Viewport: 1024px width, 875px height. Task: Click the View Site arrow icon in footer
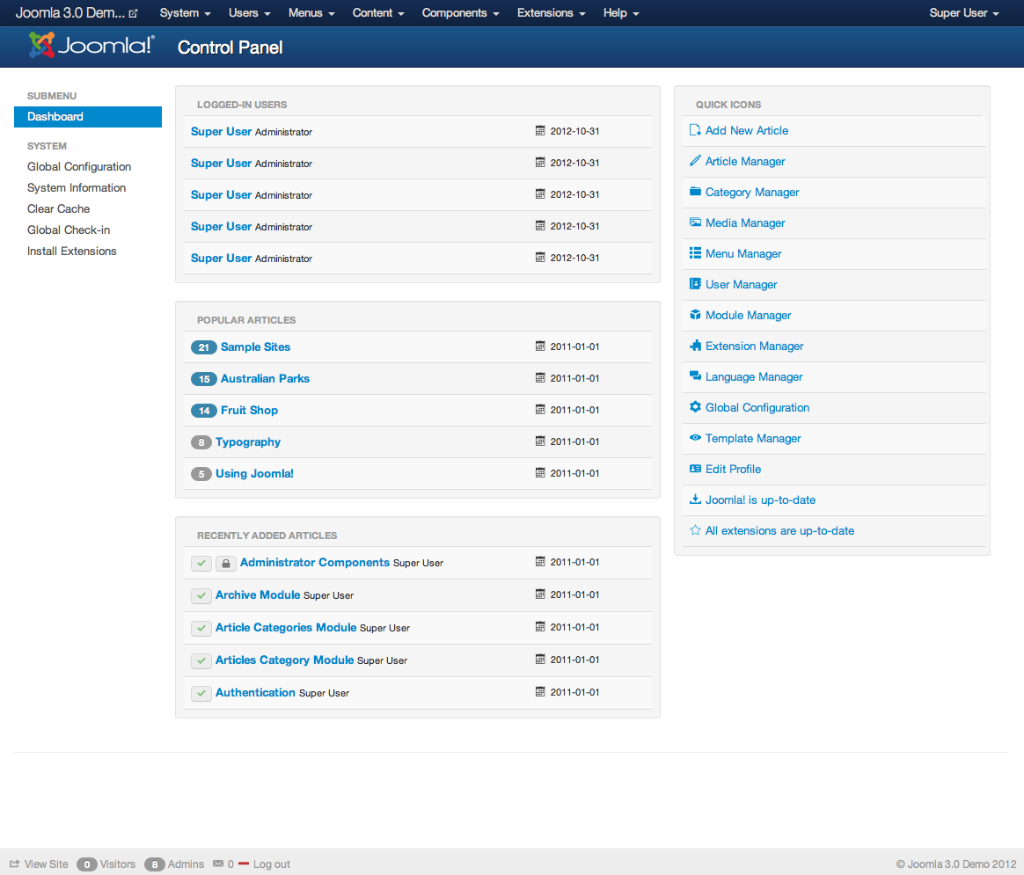pos(14,863)
